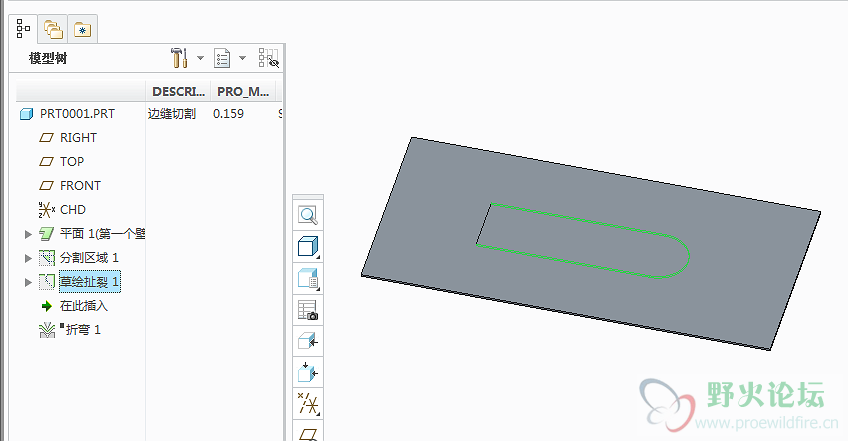Image resolution: width=848 pixels, height=441 pixels.
Task: Click the 草绘扯裂 1 rip feature icon
Action: tap(47, 281)
